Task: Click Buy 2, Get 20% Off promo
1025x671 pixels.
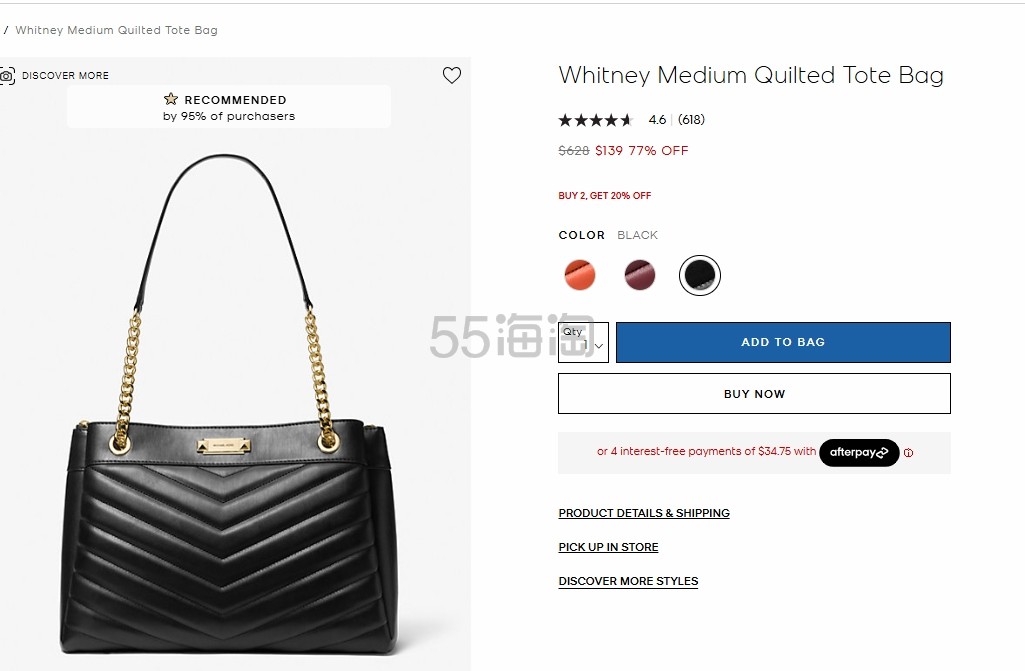Action: point(605,196)
